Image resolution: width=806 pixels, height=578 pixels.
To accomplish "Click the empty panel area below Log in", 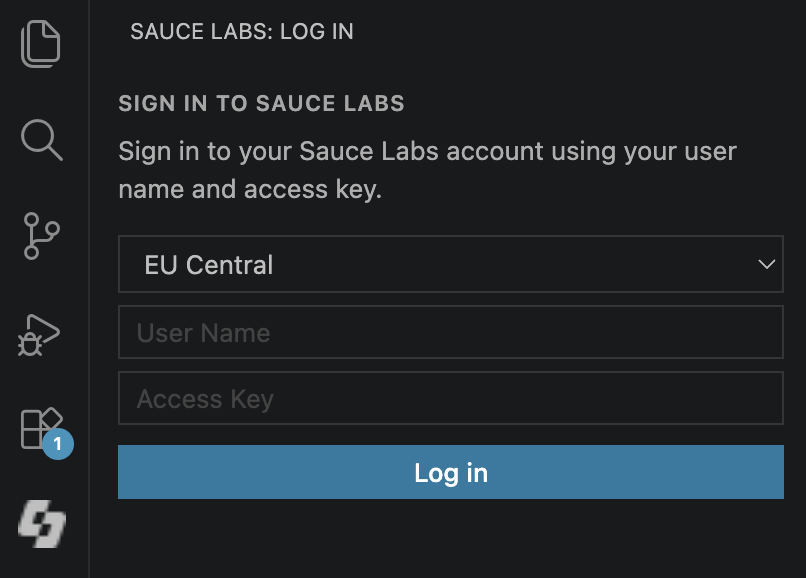I will (x=451, y=538).
